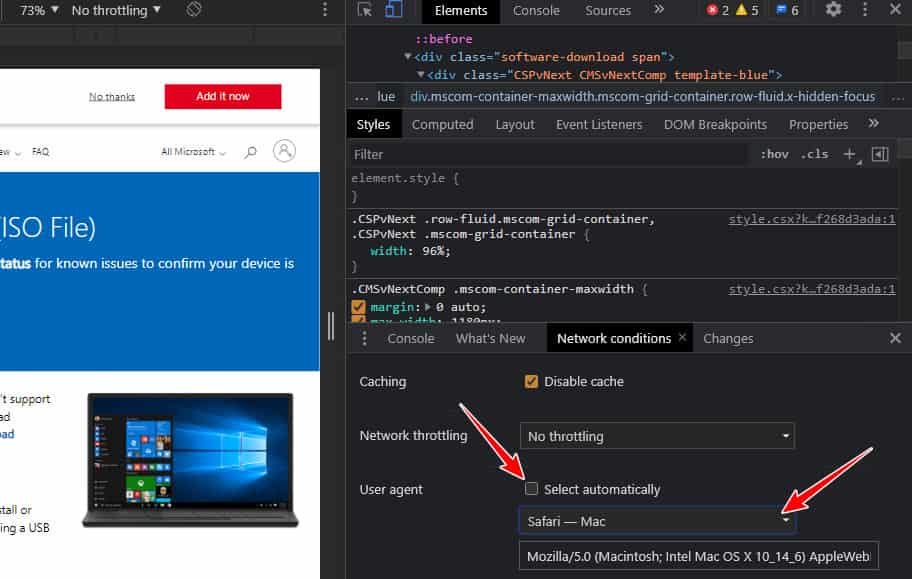Open device toolbar three-dot menu
Image resolution: width=912 pixels, height=579 pixels.
(325, 9)
